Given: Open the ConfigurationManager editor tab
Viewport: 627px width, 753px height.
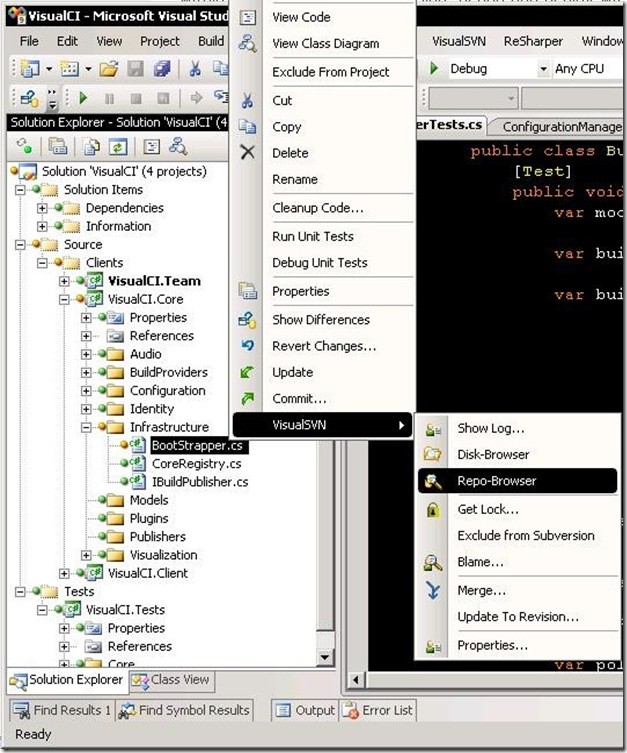Looking at the screenshot, I should [558, 127].
